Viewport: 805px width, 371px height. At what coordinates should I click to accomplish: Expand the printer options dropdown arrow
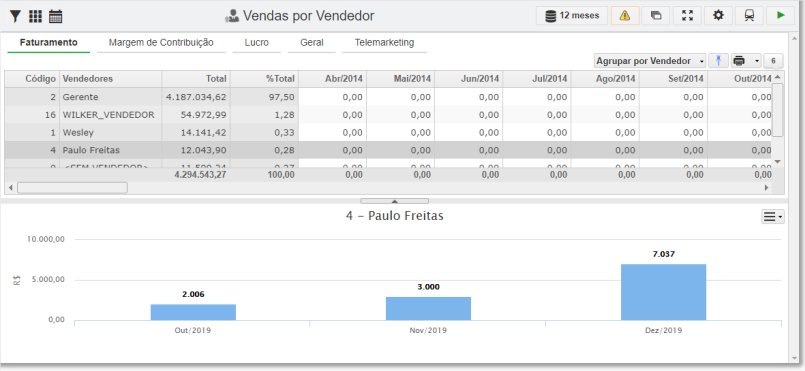point(757,61)
